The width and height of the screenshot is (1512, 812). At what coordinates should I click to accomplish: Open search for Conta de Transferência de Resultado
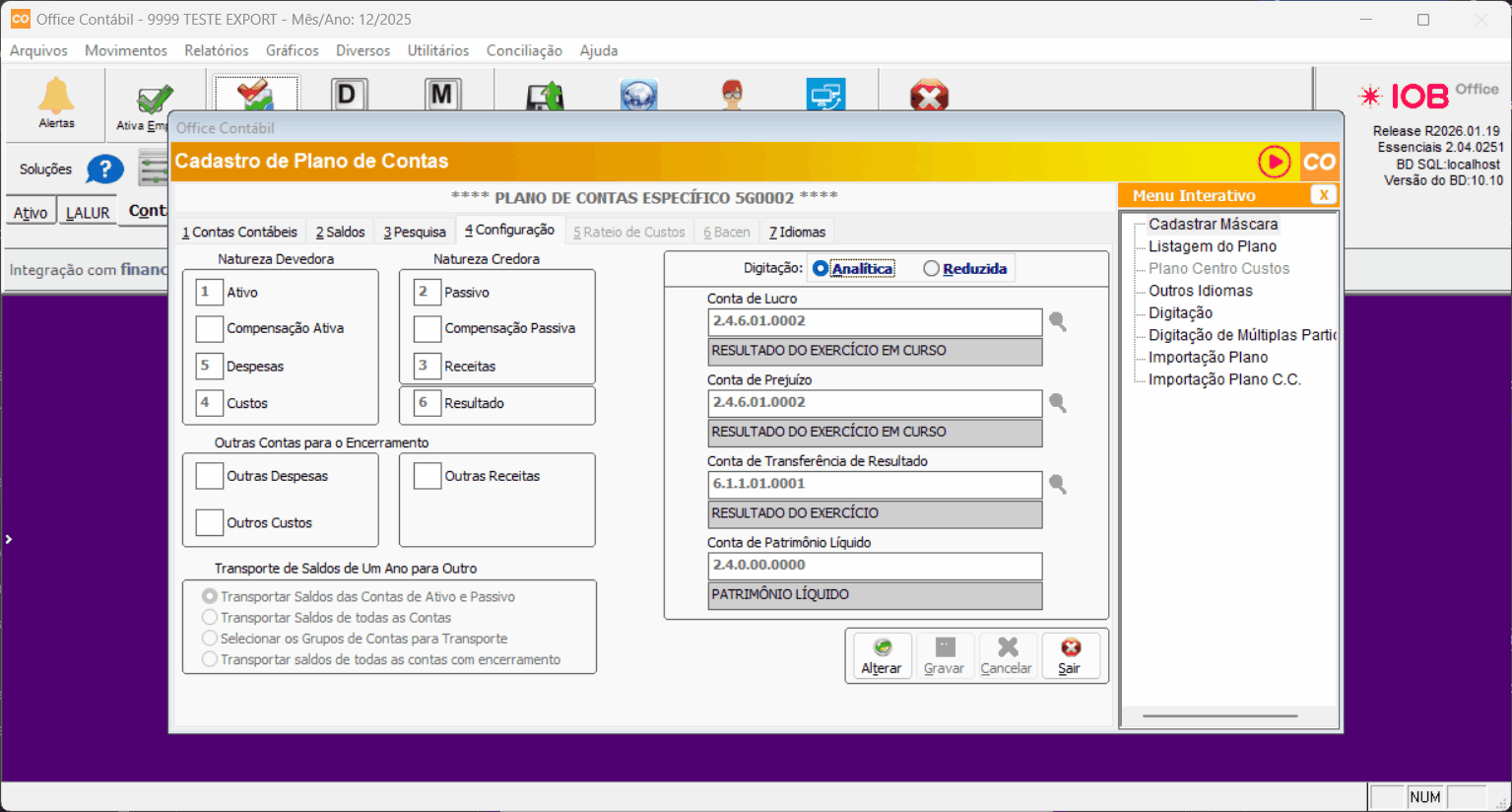pyautogui.click(x=1057, y=484)
